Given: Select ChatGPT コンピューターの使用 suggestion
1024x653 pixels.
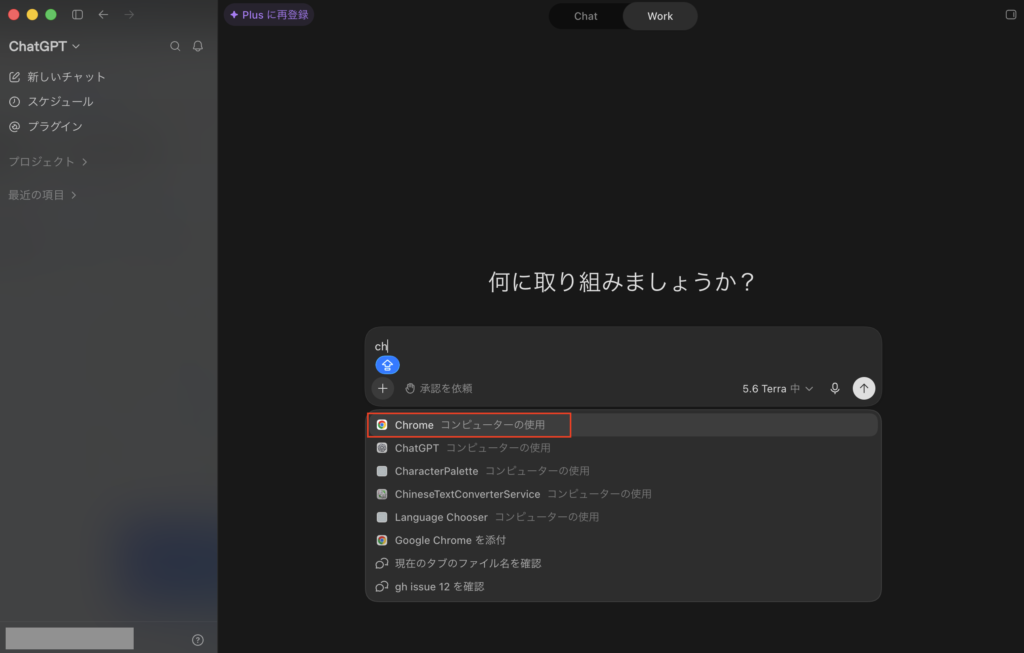Looking at the screenshot, I should 623,448.
